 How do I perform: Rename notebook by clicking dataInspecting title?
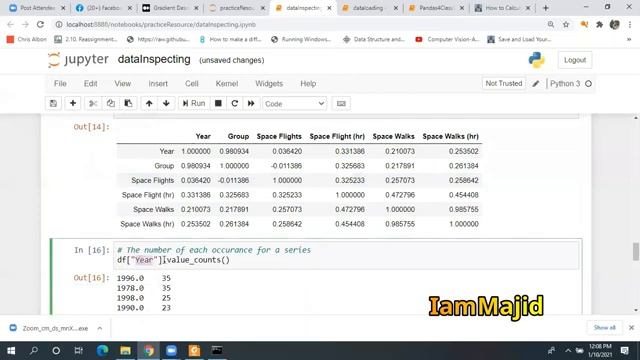point(154,60)
